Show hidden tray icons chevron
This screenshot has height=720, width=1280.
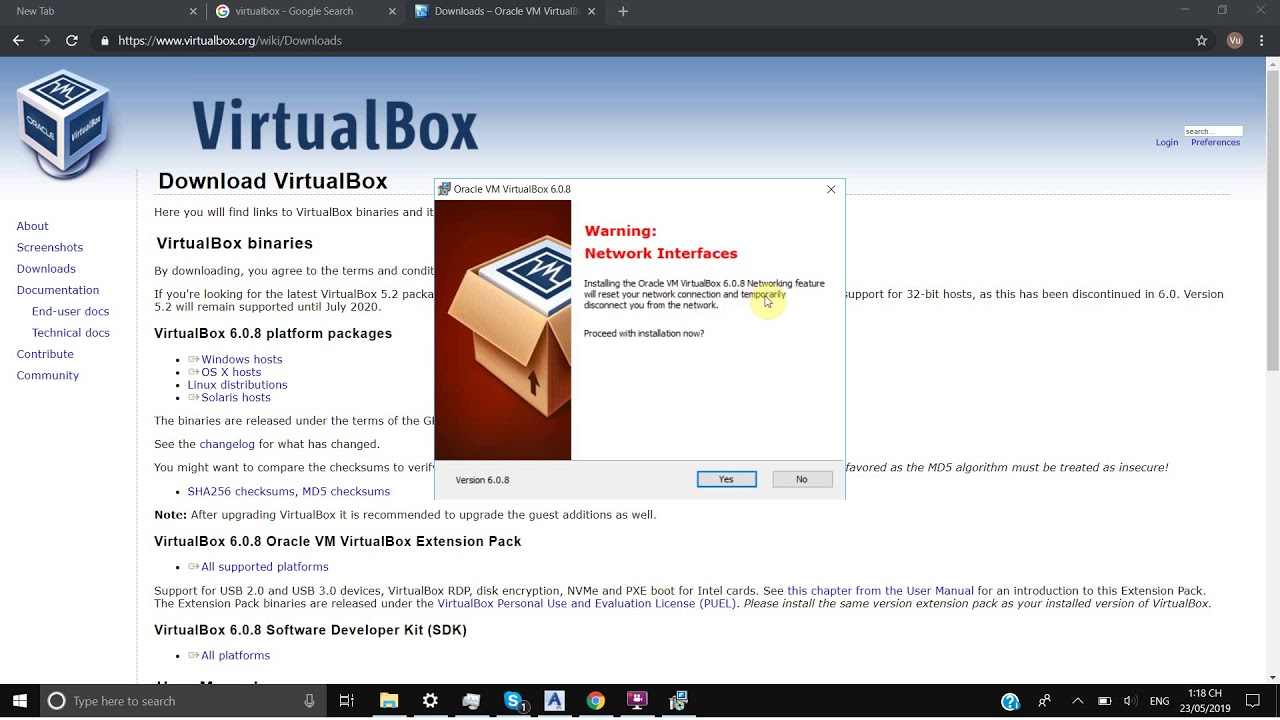point(1077,701)
